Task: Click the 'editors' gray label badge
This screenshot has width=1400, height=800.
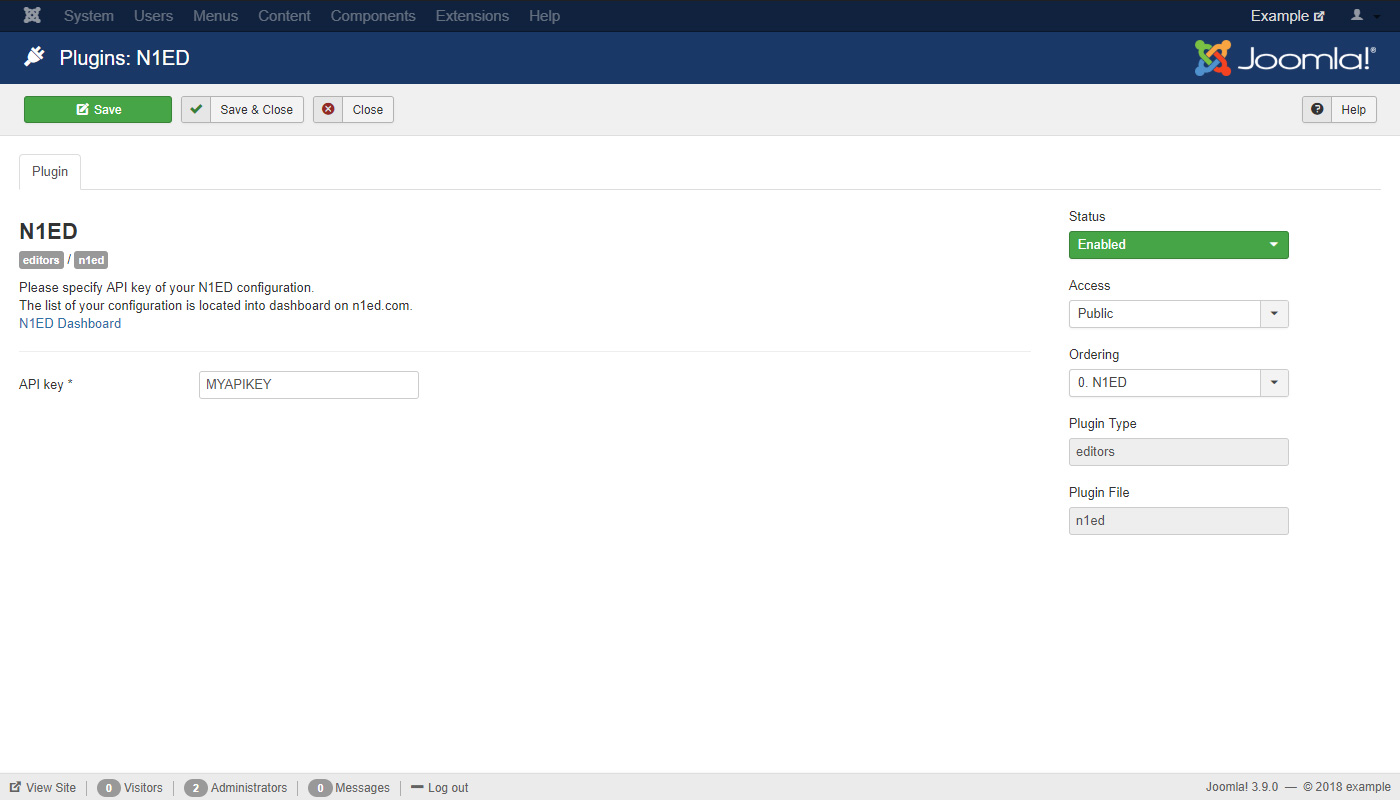Action: point(41,260)
